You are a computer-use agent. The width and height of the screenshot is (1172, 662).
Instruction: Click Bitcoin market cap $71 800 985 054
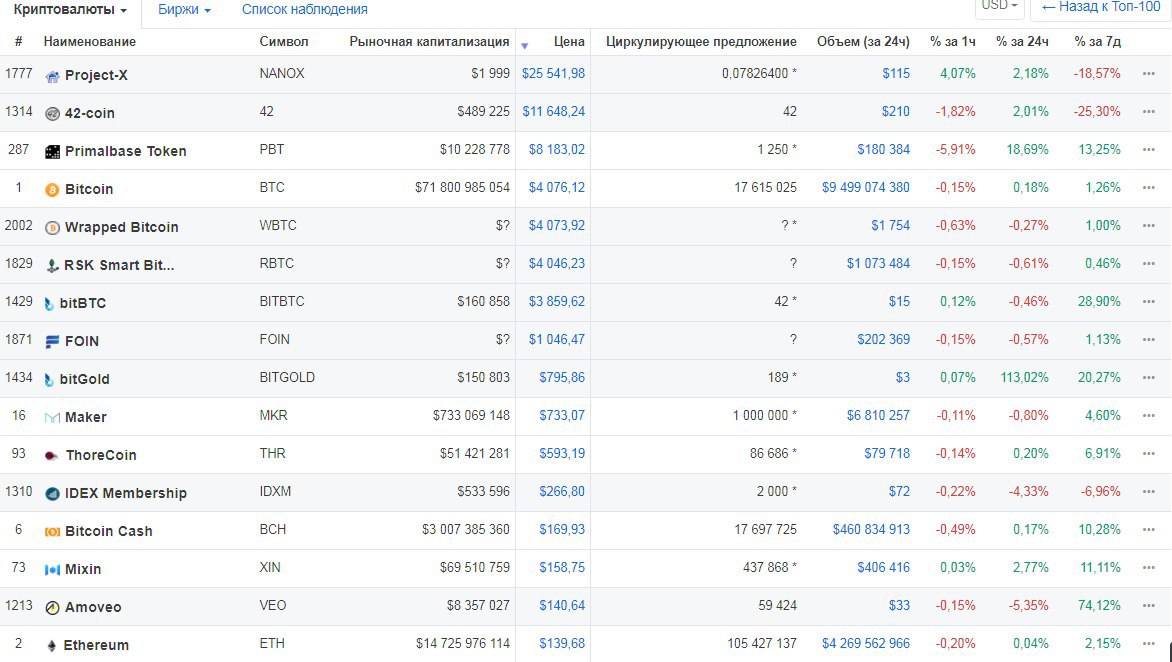tap(462, 188)
